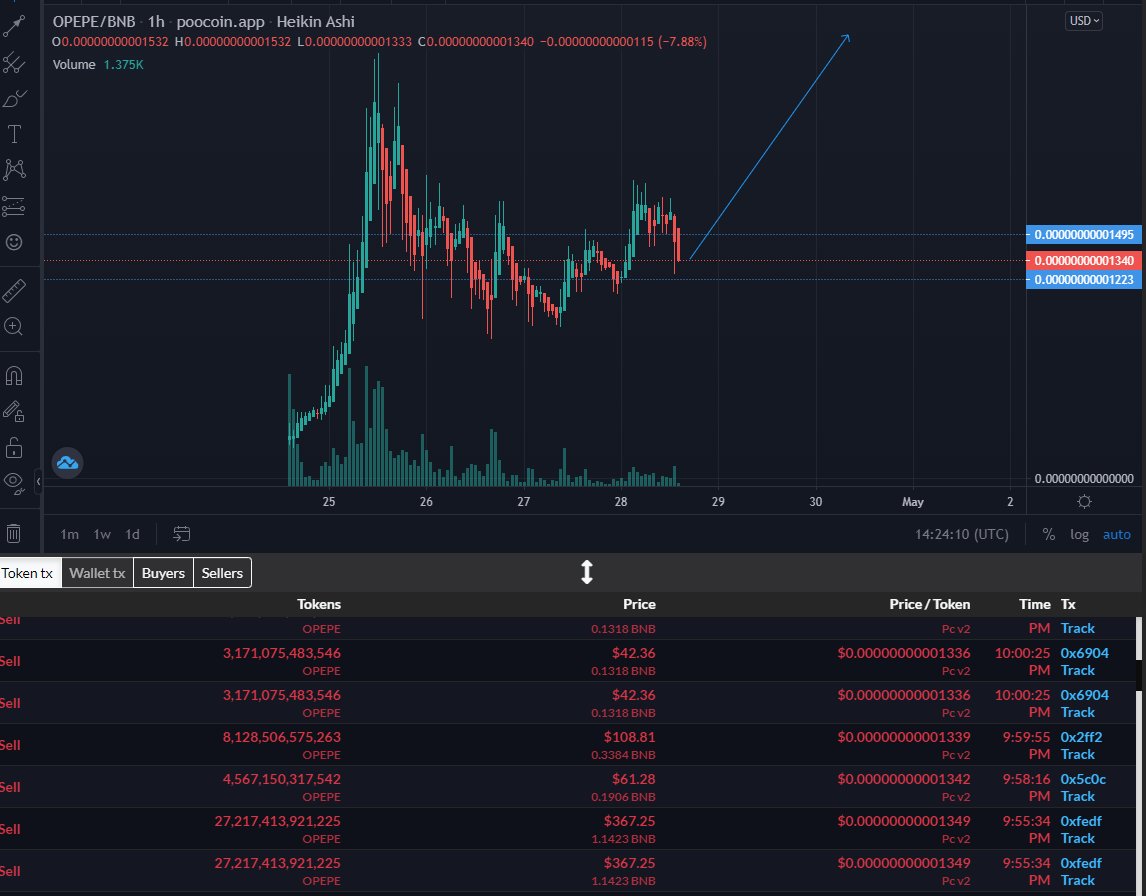Open transaction link 0x5c0c

(x=1083, y=779)
